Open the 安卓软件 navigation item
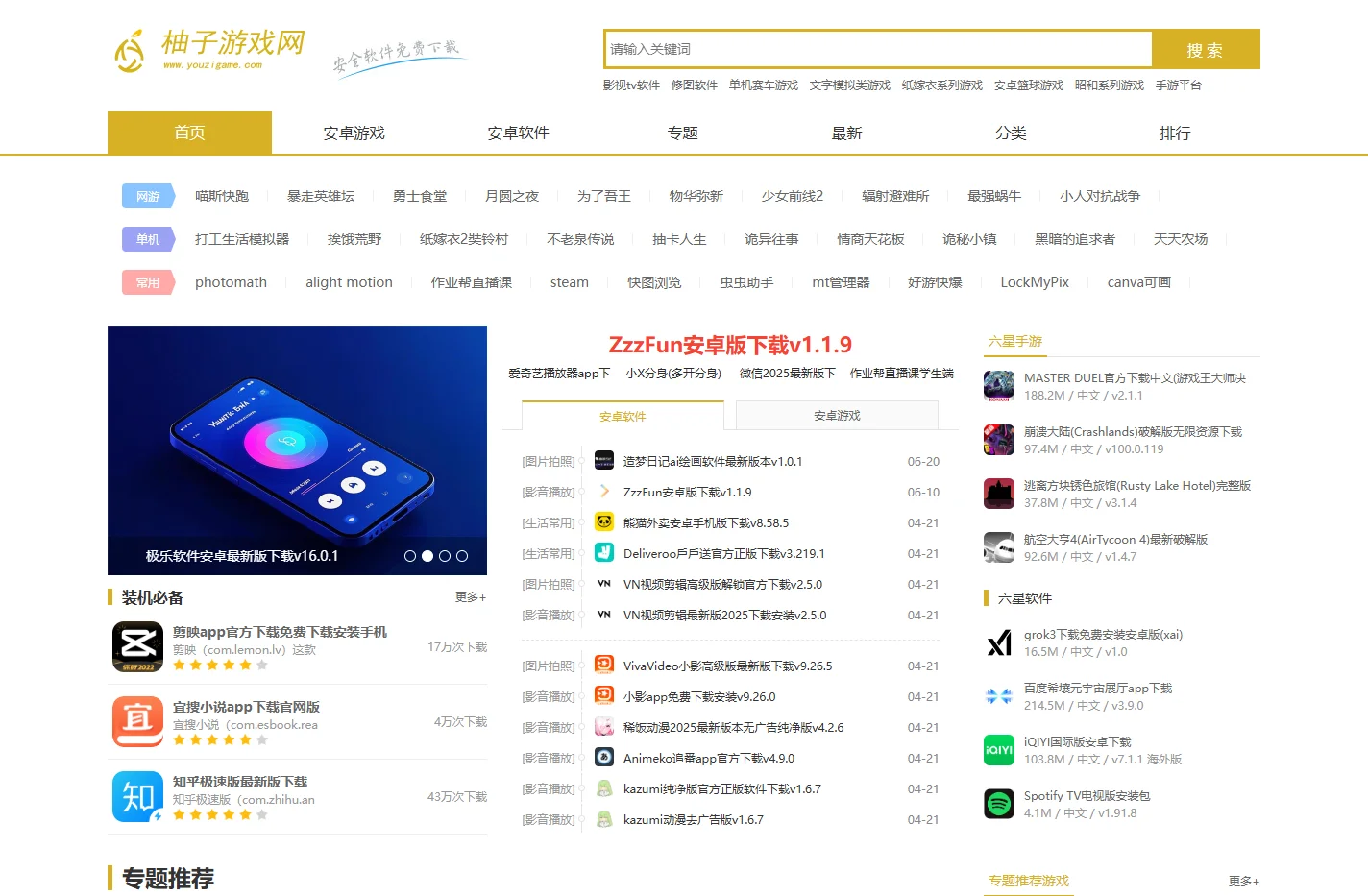This screenshot has height=896, width=1368. point(518,133)
